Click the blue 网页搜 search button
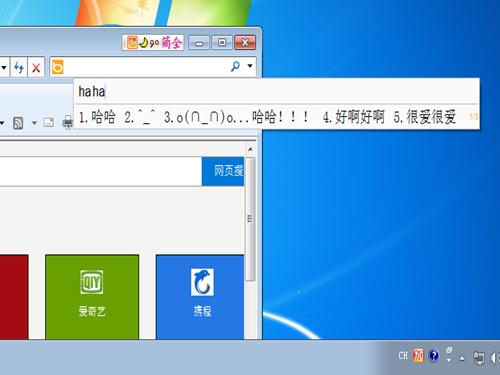 tap(223, 171)
